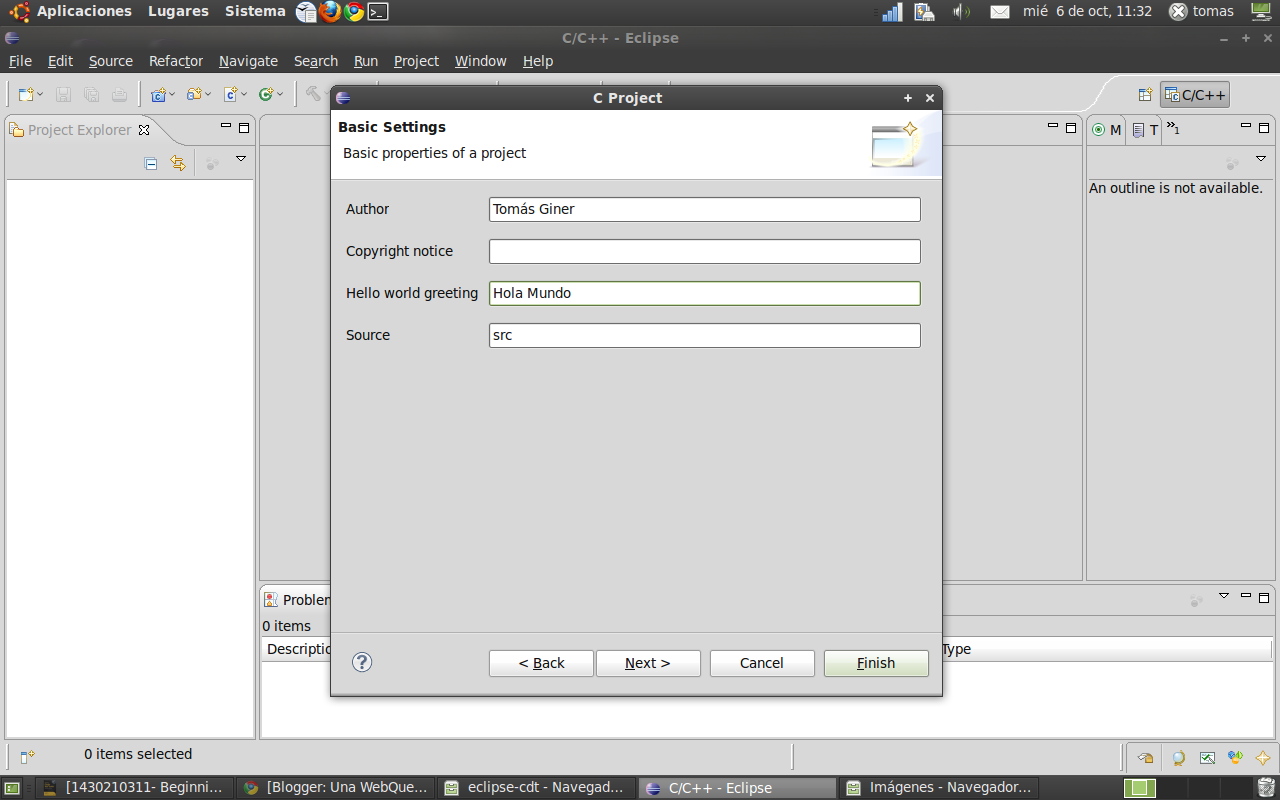
Task: Open the New wizard dropdown arrow
Action: click(x=41, y=93)
